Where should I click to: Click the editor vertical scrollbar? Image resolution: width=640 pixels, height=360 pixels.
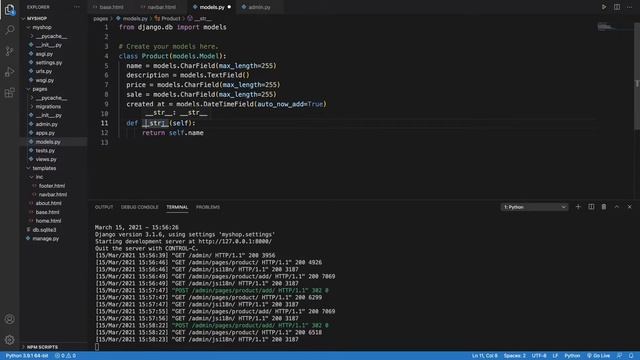[x=637, y=76]
